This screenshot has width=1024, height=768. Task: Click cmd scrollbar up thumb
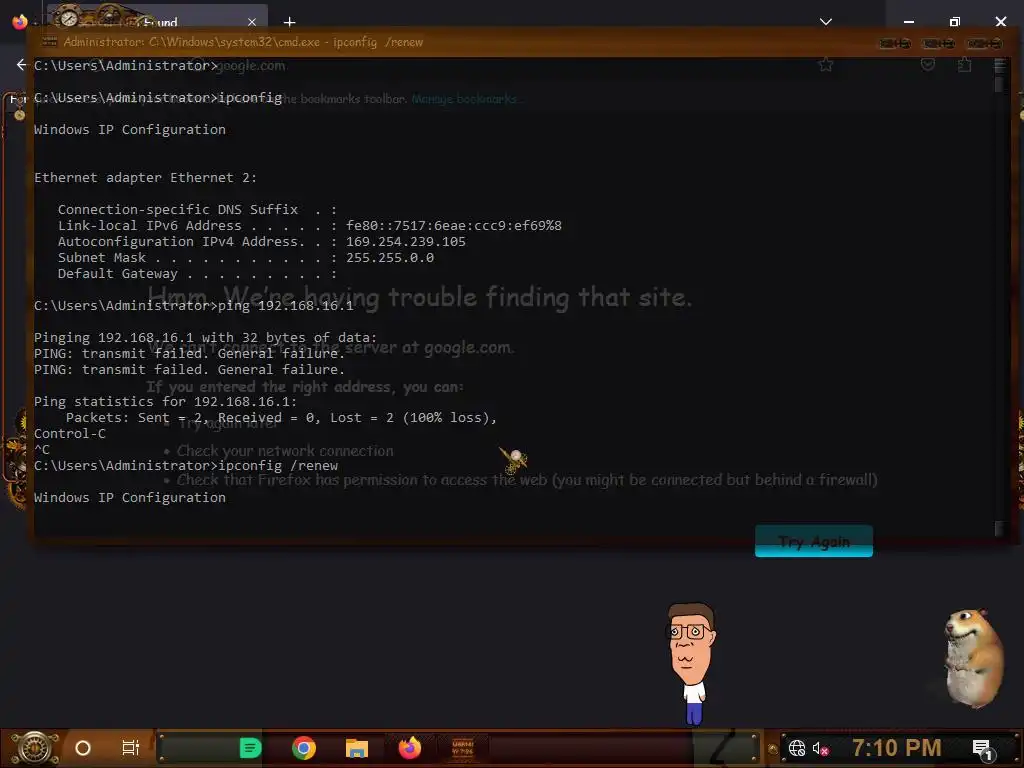click(999, 85)
